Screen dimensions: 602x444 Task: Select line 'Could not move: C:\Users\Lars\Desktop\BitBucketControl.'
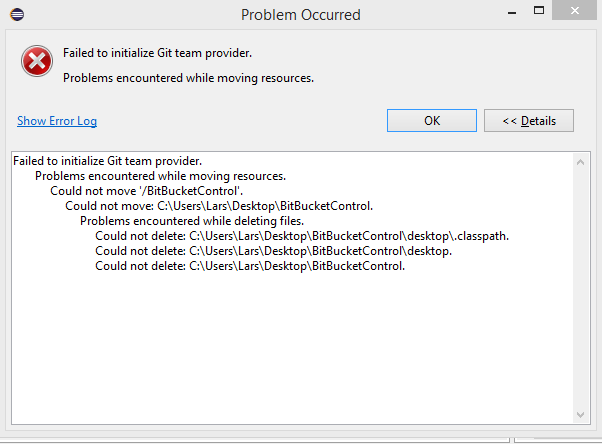pos(219,206)
